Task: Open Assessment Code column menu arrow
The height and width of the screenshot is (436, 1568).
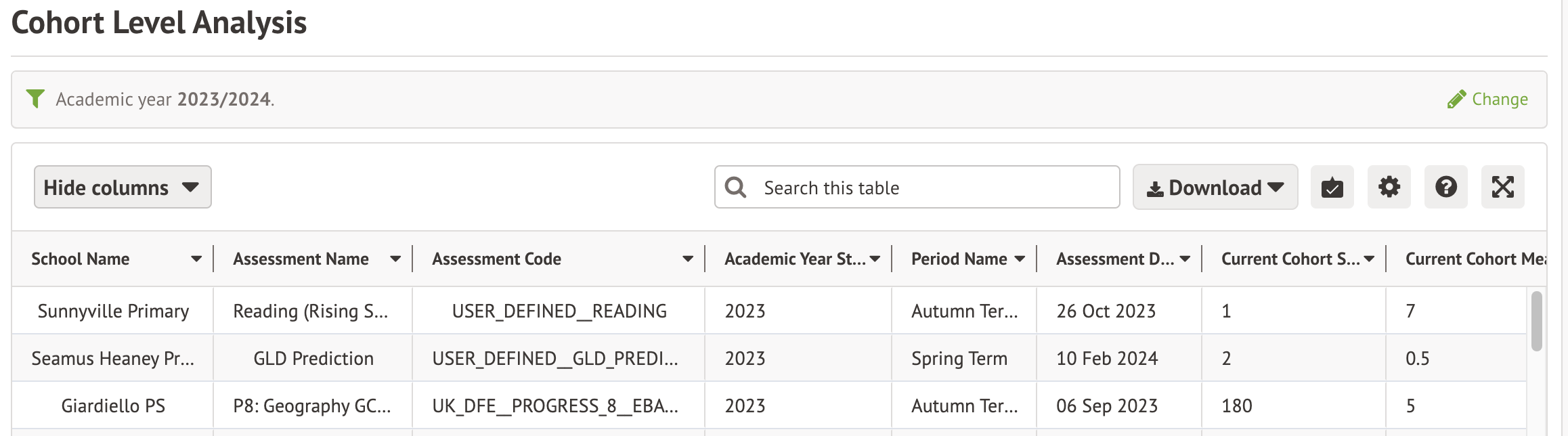Action: click(x=688, y=259)
